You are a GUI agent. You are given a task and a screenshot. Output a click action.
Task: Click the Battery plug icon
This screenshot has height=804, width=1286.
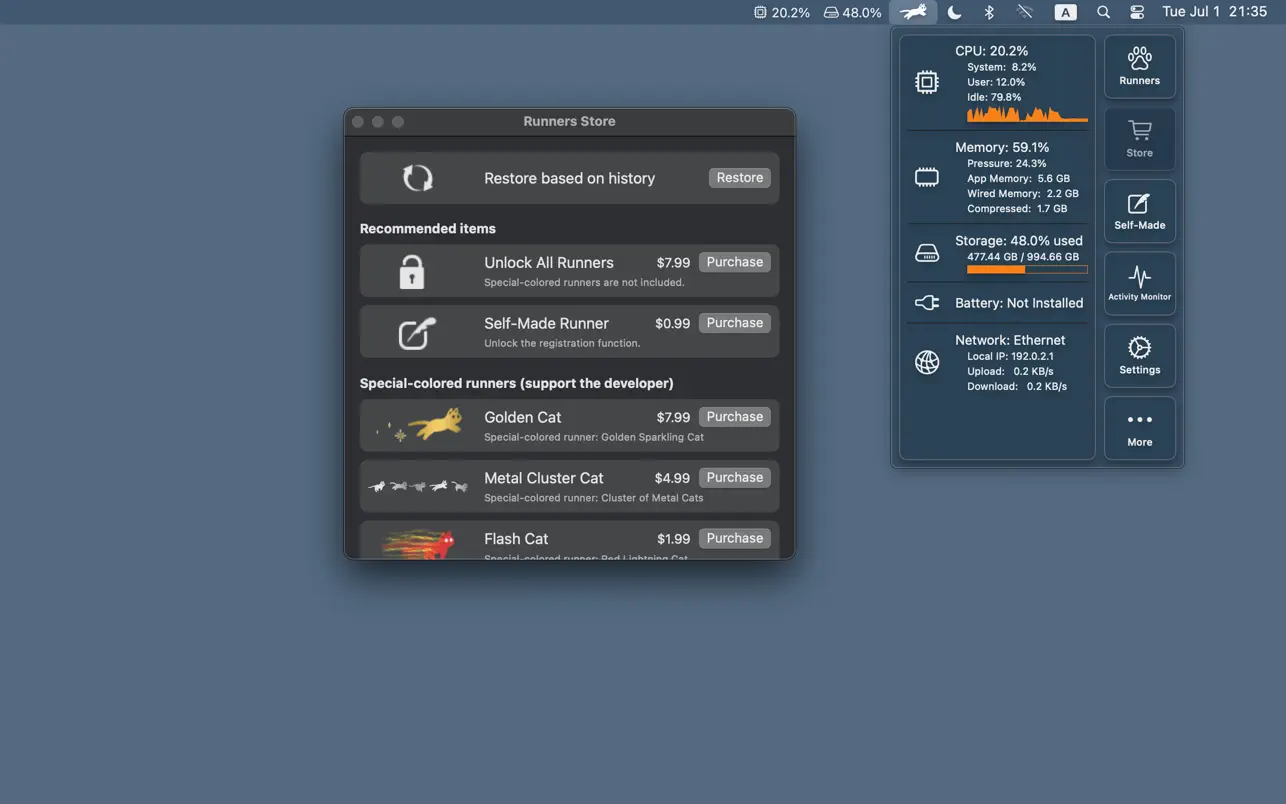click(927, 303)
